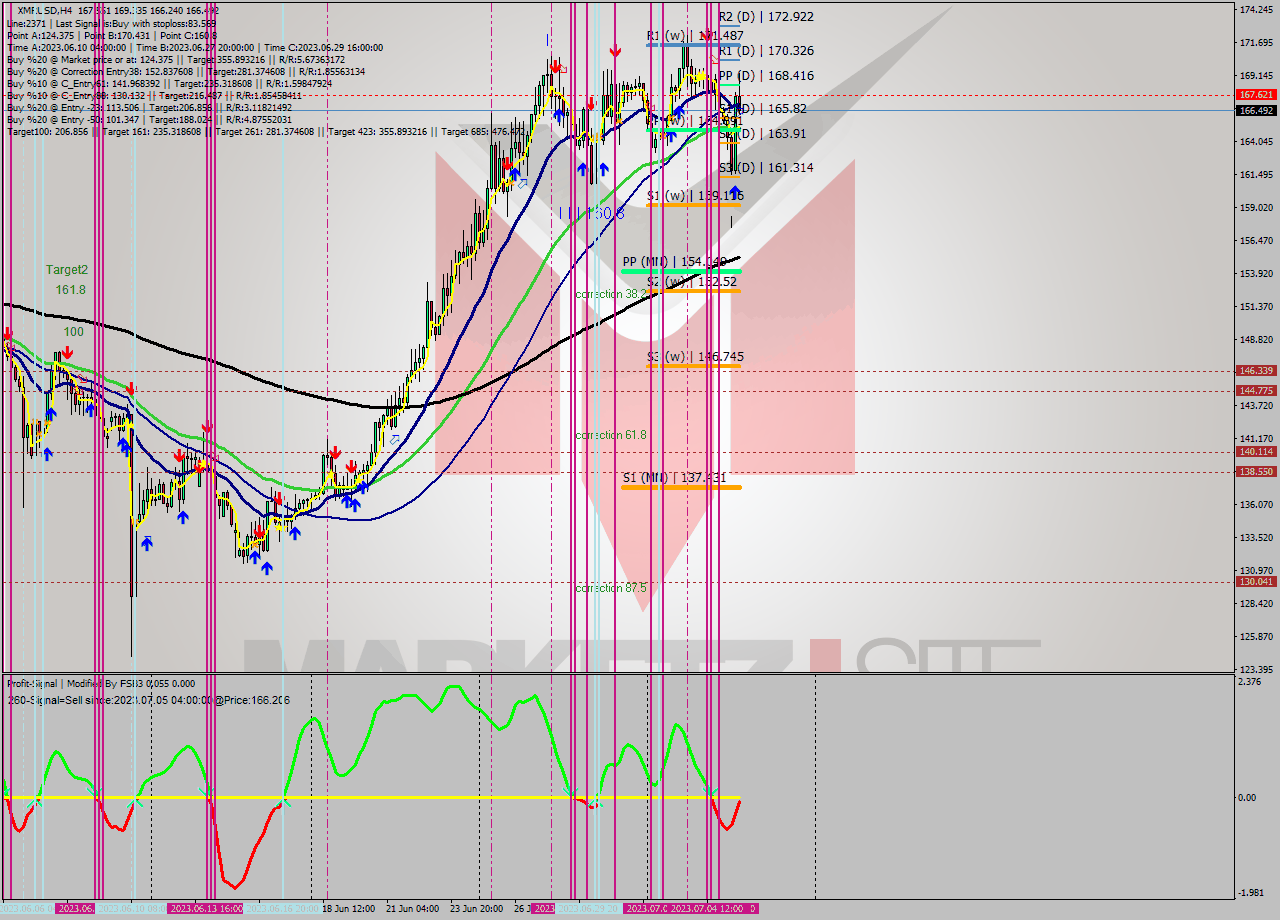
Task: Click the 'correction 38.2' green label
Action: [x=610, y=294]
